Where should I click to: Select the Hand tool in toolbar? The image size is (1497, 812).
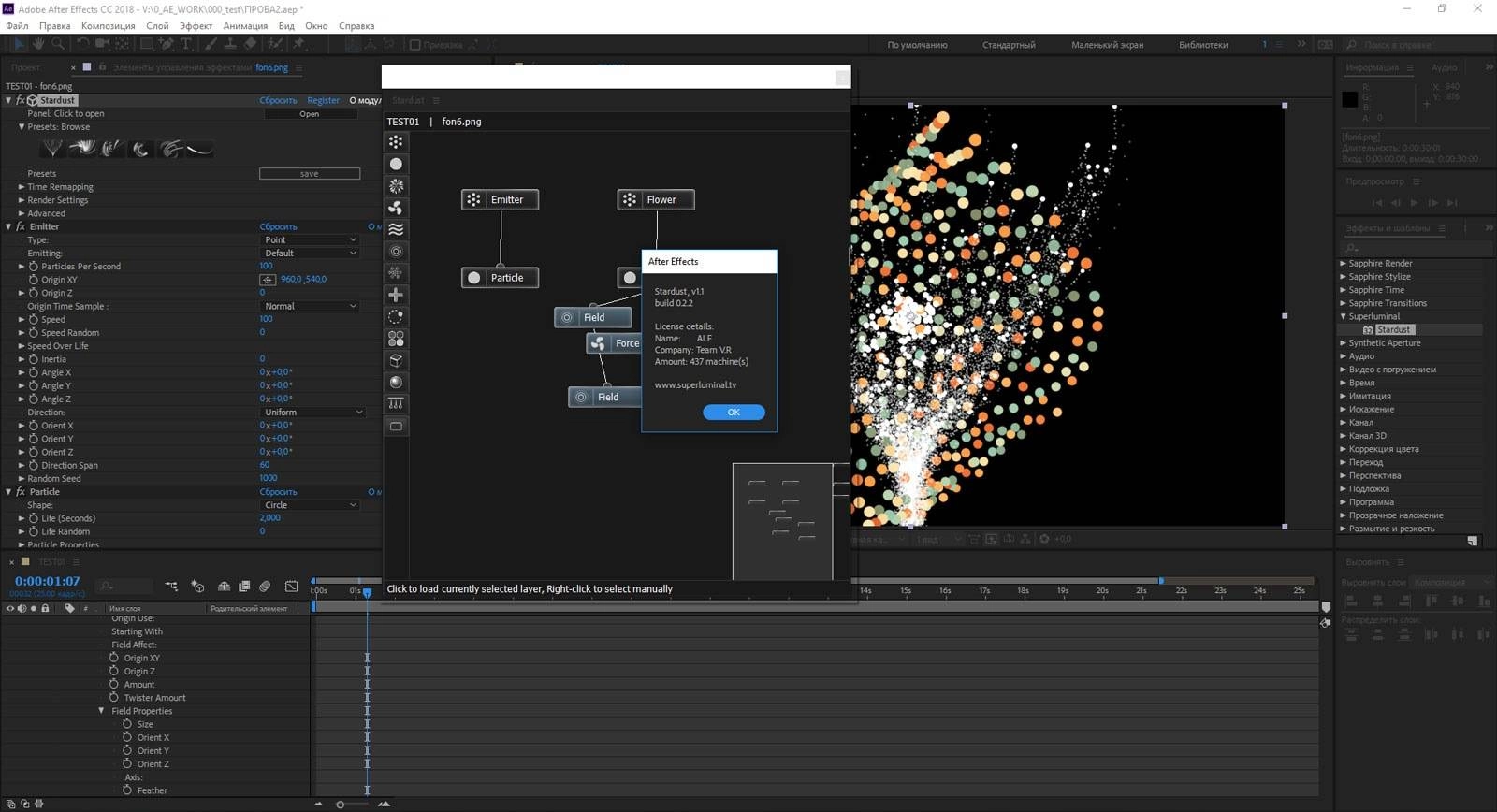(x=38, y=44)
